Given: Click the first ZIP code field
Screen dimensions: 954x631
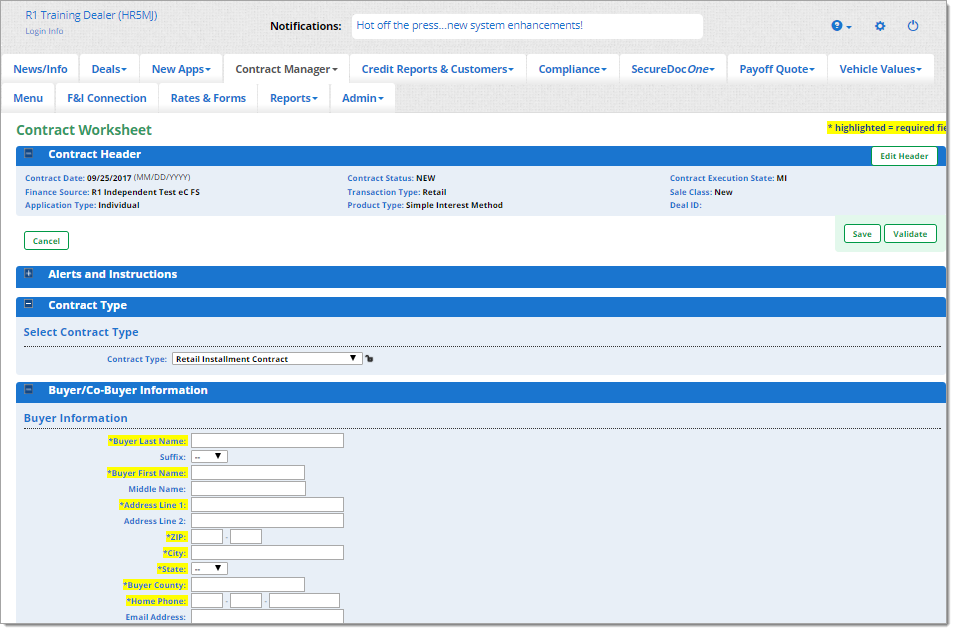Looking at the screenshot, I should pos(207,537).
